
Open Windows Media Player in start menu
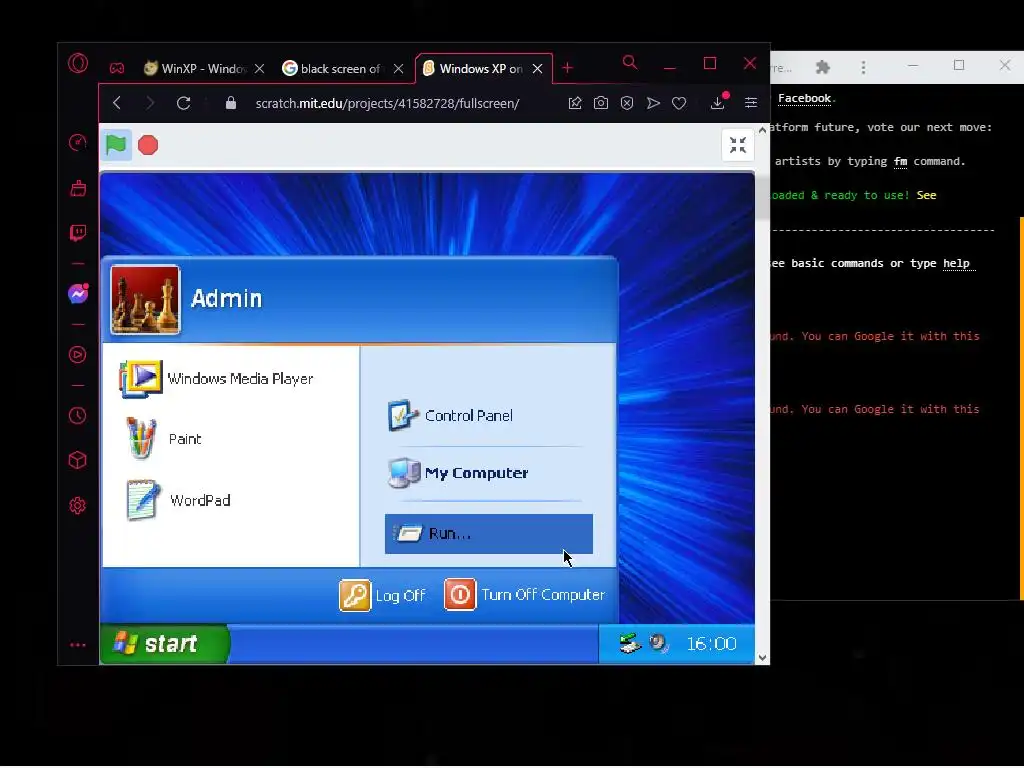pyautogui.click(x=216, y=379)
